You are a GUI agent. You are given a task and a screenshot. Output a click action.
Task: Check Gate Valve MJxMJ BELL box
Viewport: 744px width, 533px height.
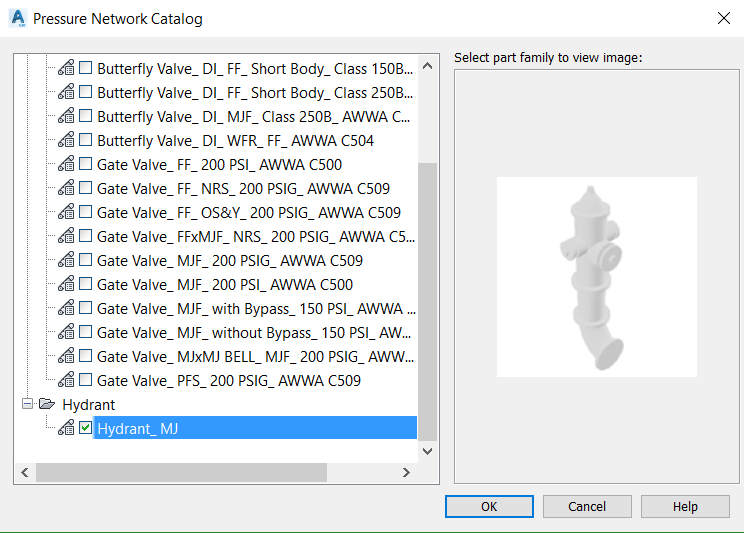coord(85,355)
